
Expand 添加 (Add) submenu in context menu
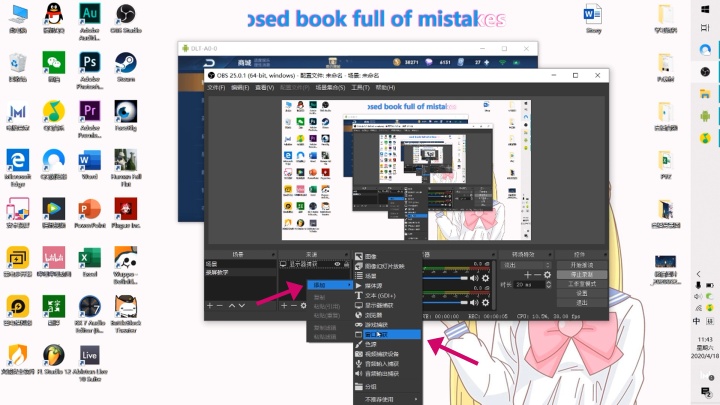[329, 285]
